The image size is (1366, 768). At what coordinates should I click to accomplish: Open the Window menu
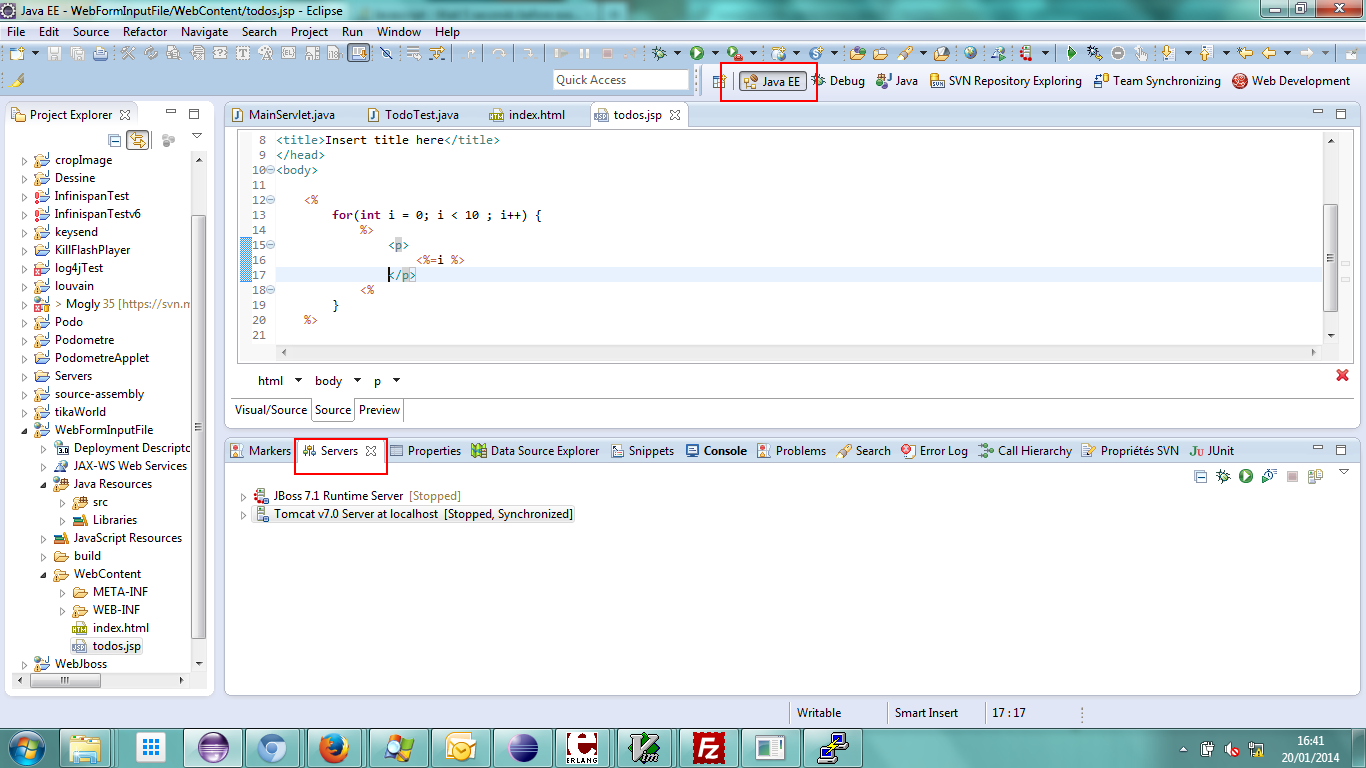tap(398, 32)
